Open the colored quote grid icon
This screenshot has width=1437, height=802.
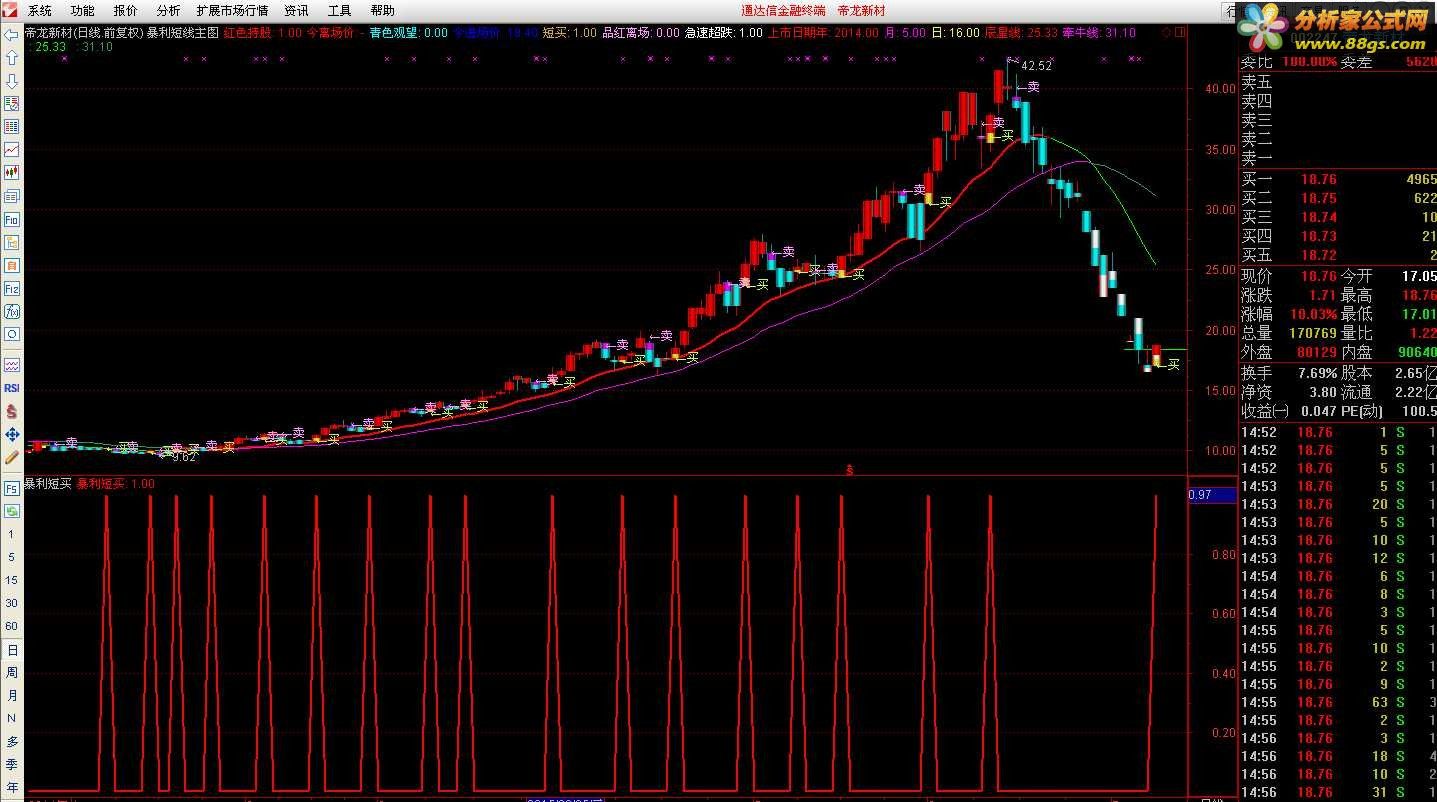click(x=12, y=127)
